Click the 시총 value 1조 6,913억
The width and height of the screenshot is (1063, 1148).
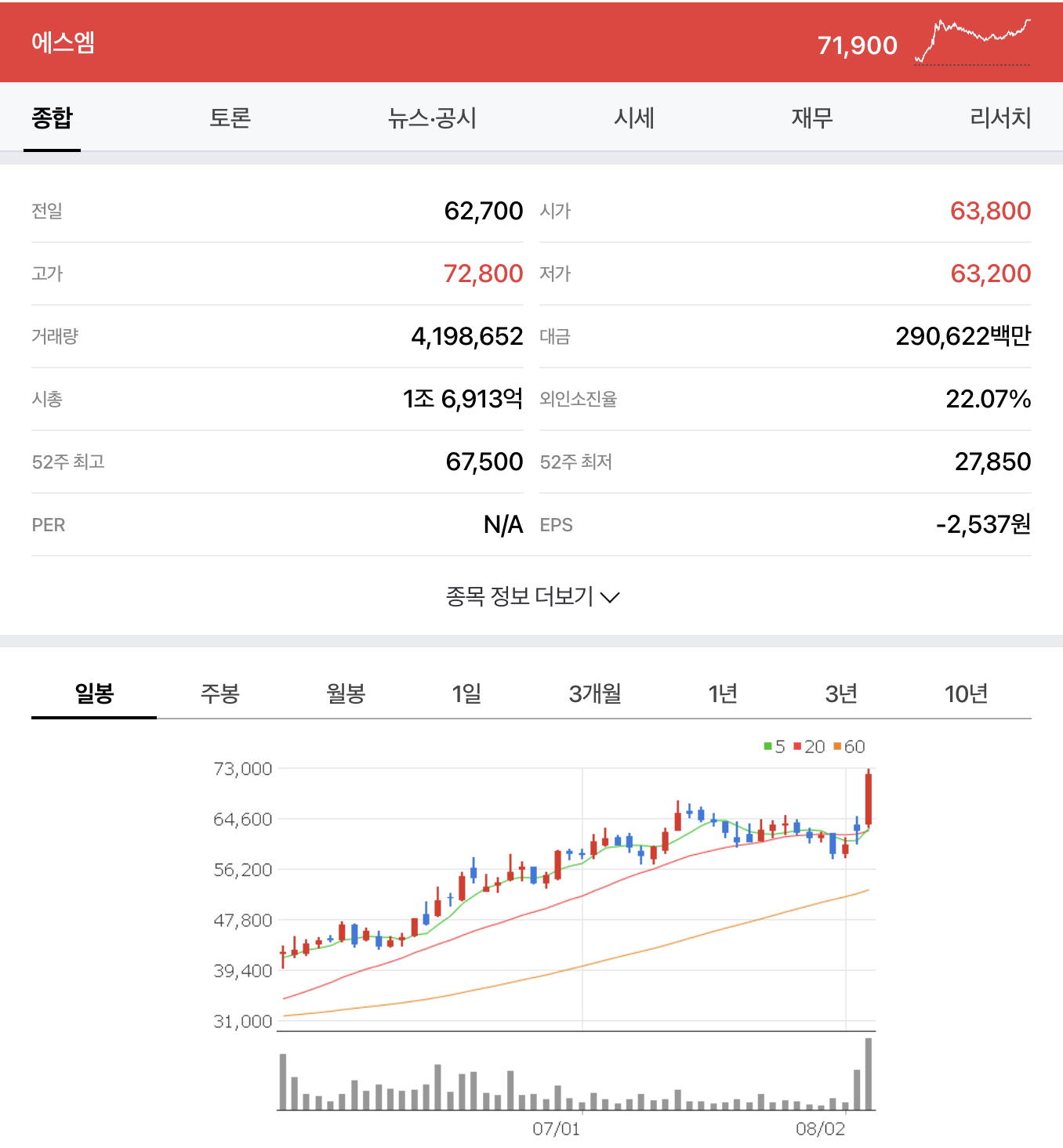click(463, 399)
